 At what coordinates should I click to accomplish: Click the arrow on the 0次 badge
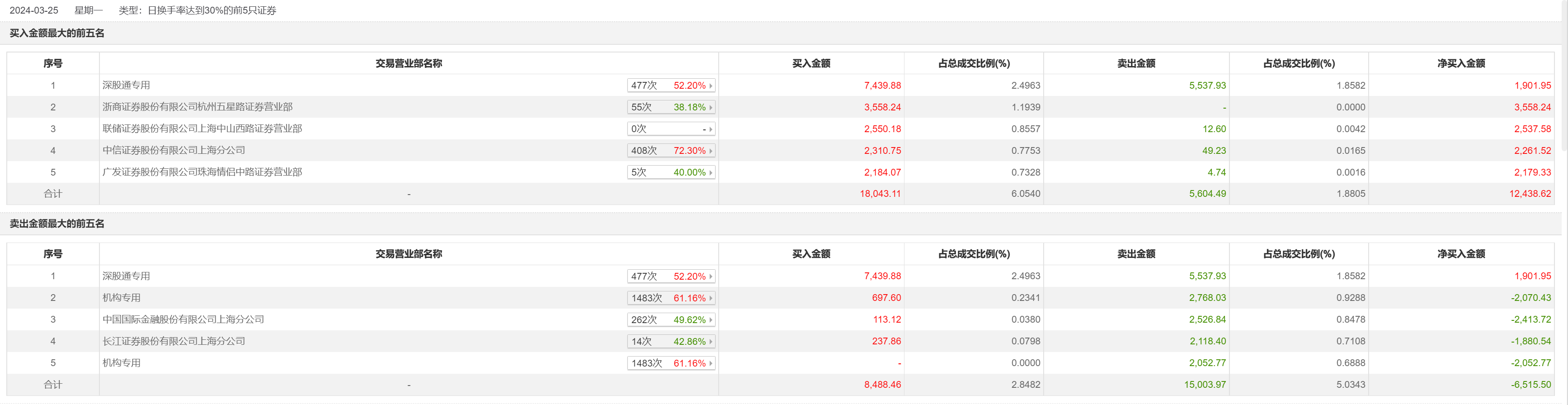point(710,129)
